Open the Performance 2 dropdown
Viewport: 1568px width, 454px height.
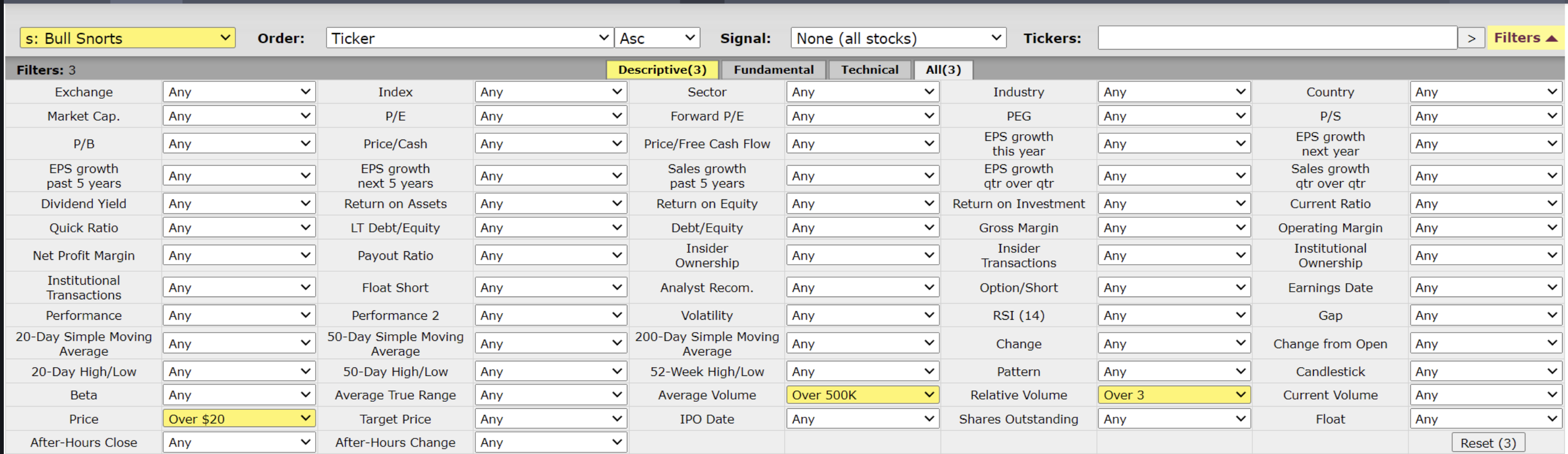[551, 315]
